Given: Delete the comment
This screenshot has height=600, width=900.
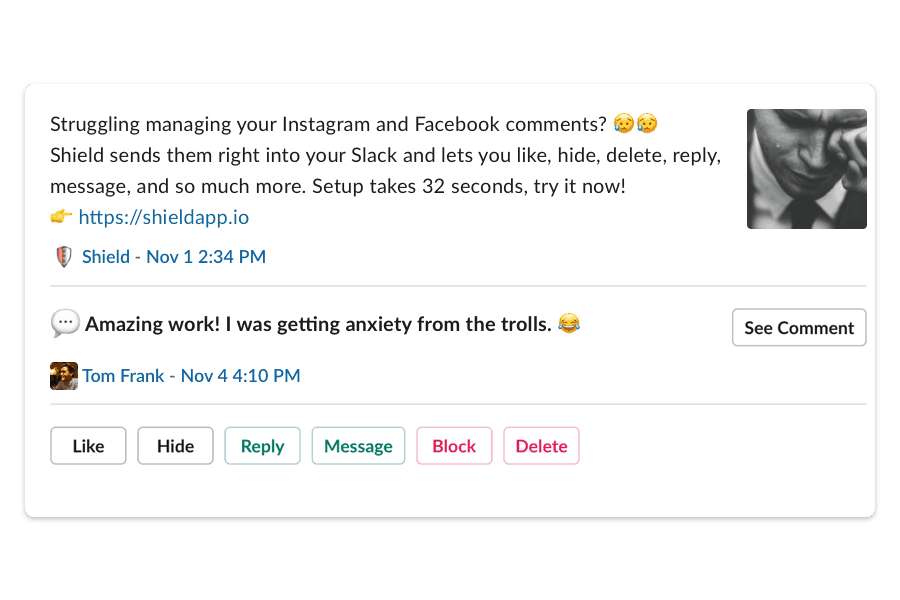Looking at the screenshot, I should [x=541, y=446].
